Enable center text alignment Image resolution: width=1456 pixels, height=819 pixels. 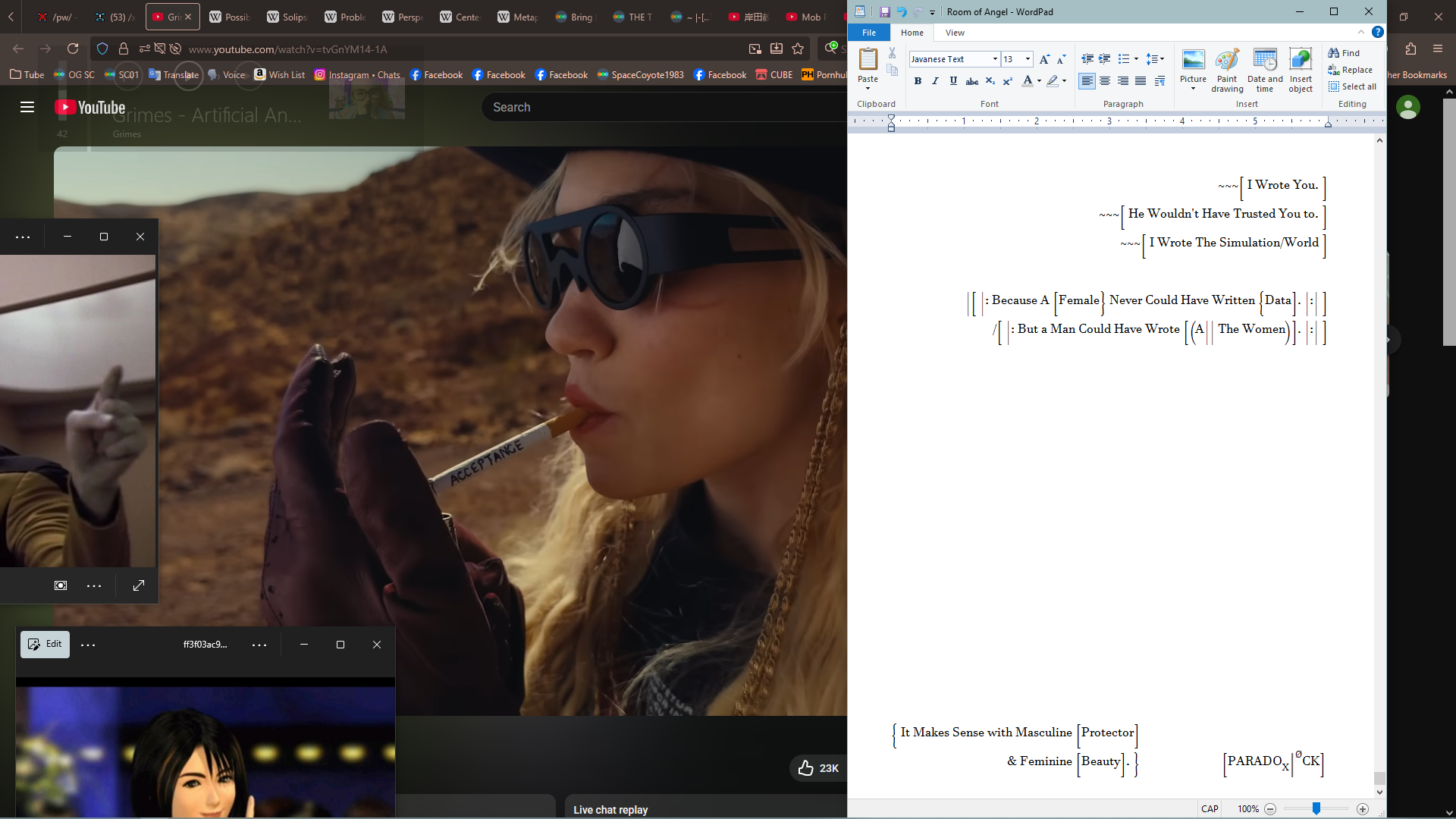click(1105, 81)
